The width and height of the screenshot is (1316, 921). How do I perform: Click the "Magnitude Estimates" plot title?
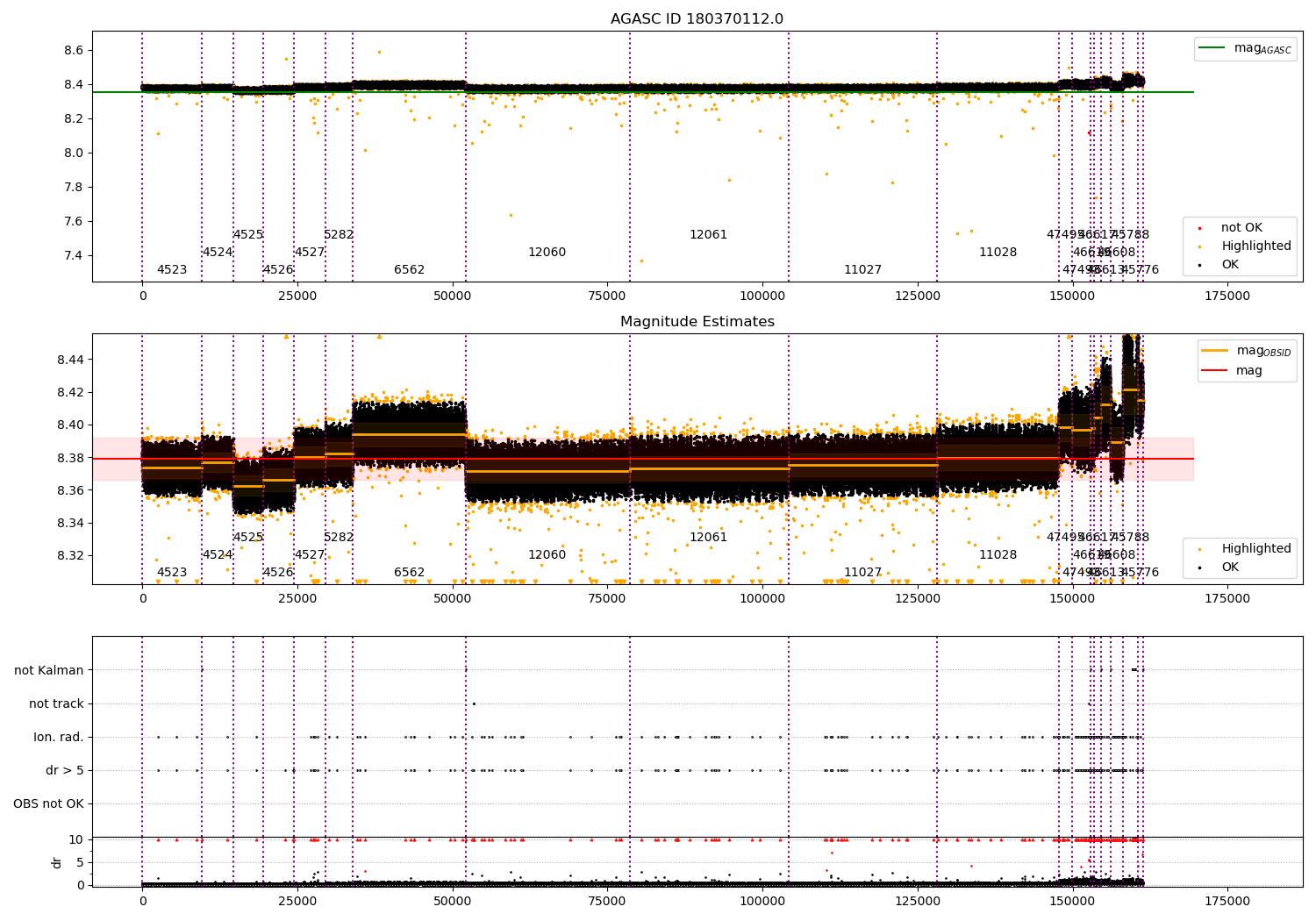[x=697, y=322]
